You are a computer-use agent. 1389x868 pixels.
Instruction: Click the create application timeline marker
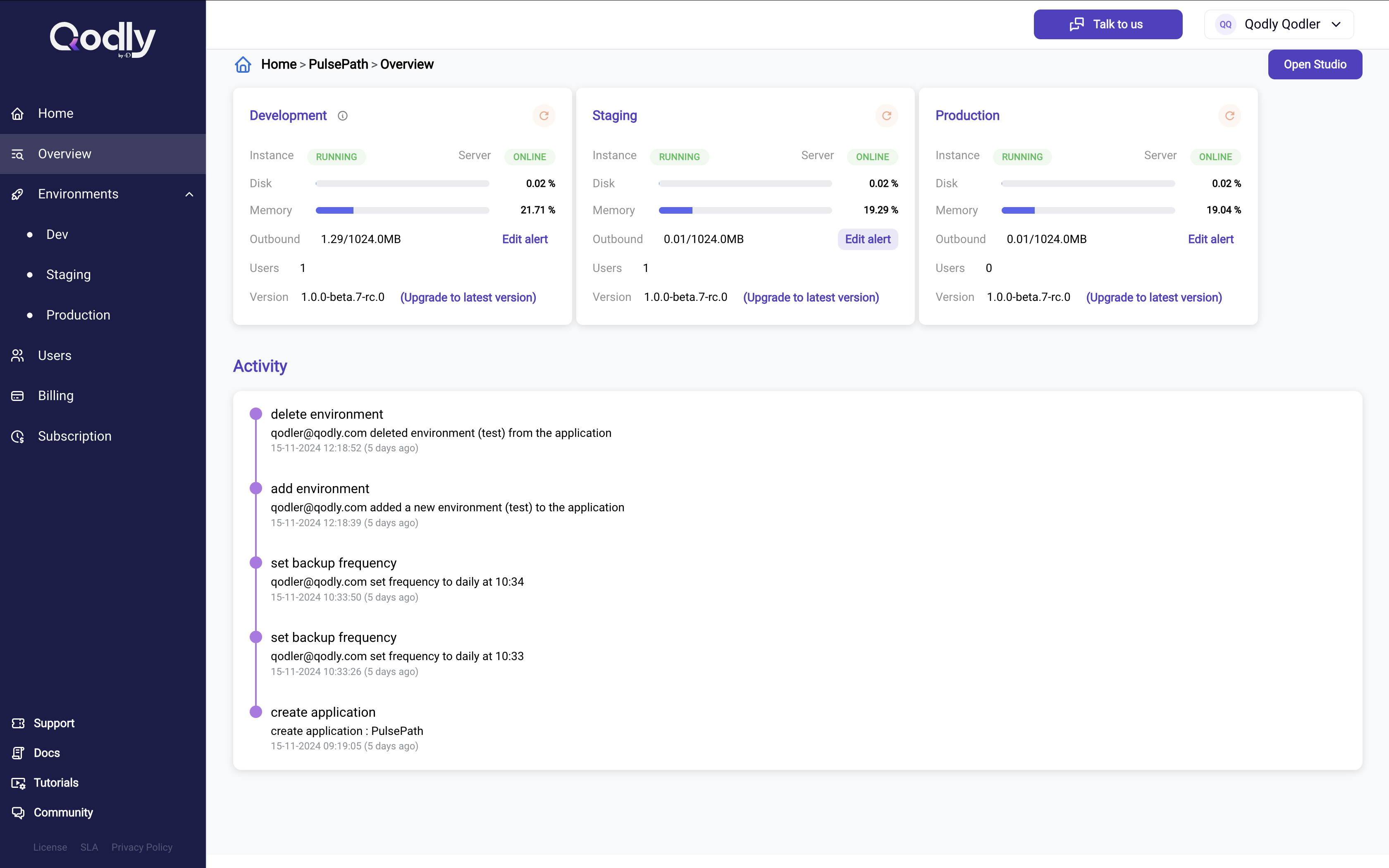[x=256, y=712]
